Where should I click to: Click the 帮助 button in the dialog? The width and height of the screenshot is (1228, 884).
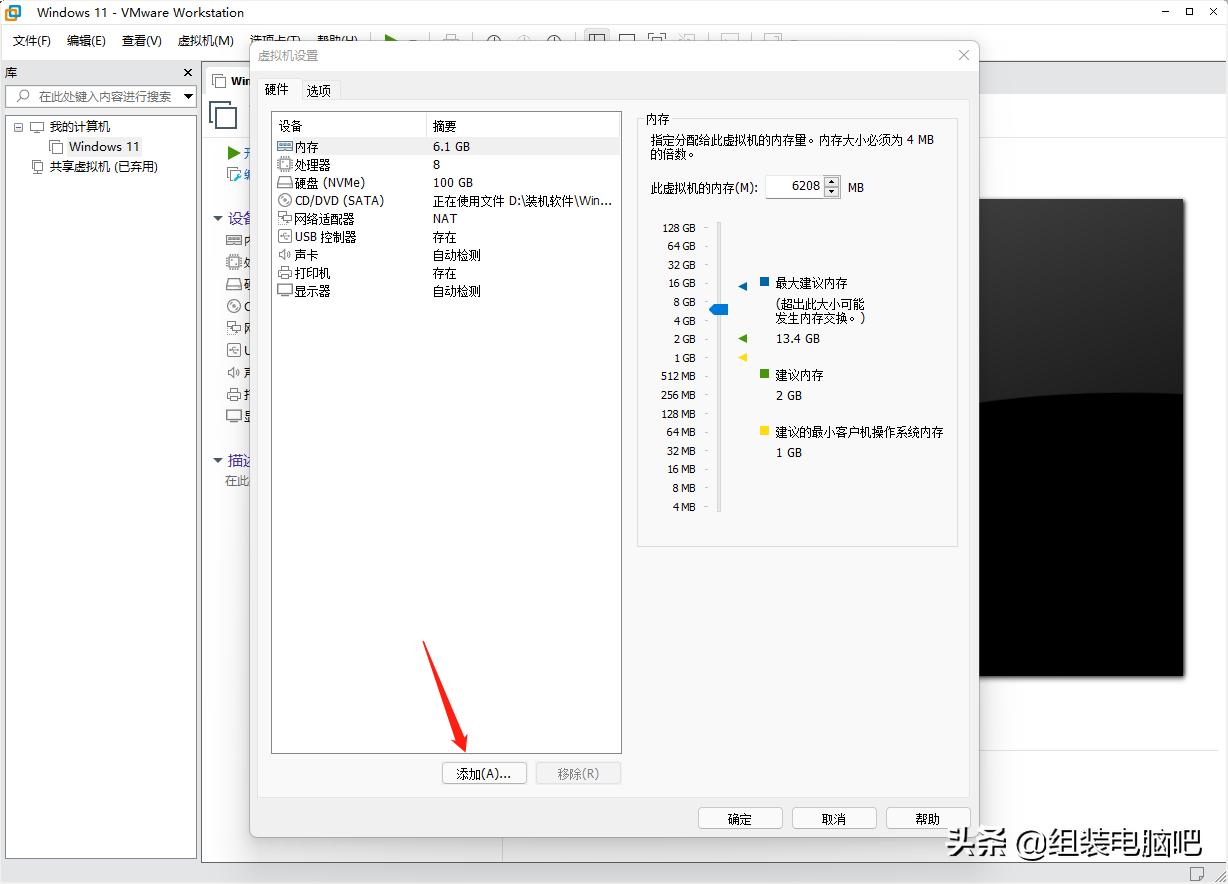point(927,818)
